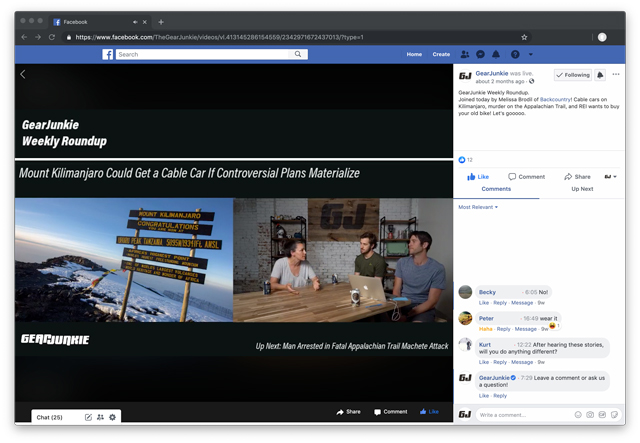Click the search magnifier icon
Screen dimensions: 640x443
click(298, 54)
